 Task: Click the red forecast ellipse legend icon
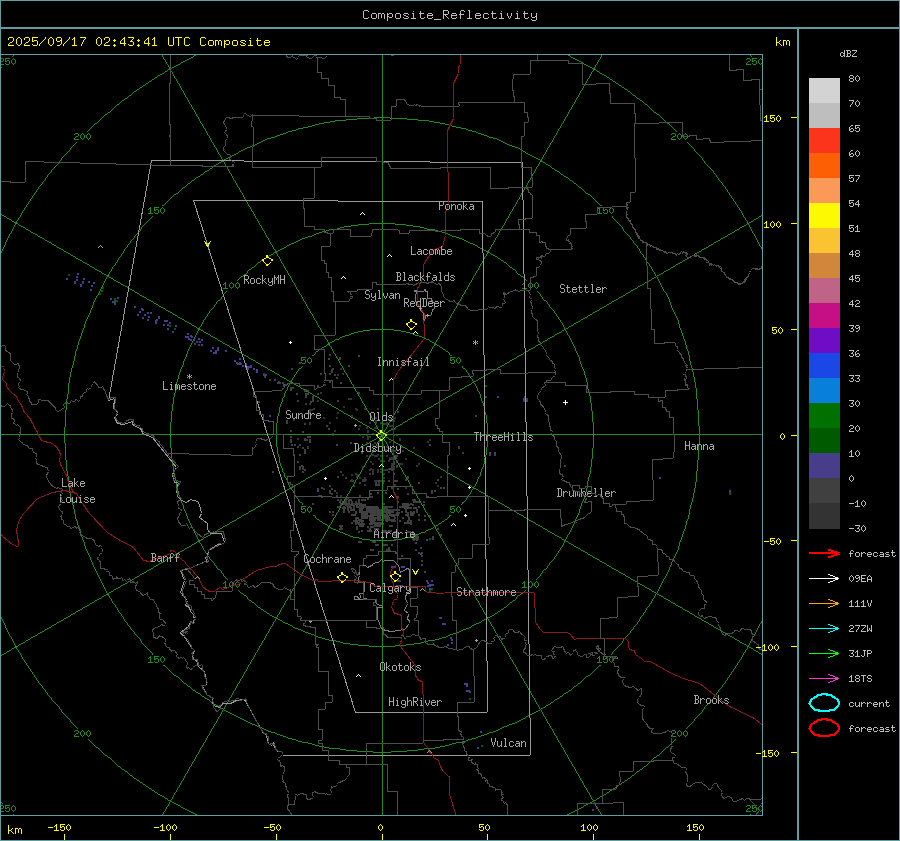tap(824, 728)
